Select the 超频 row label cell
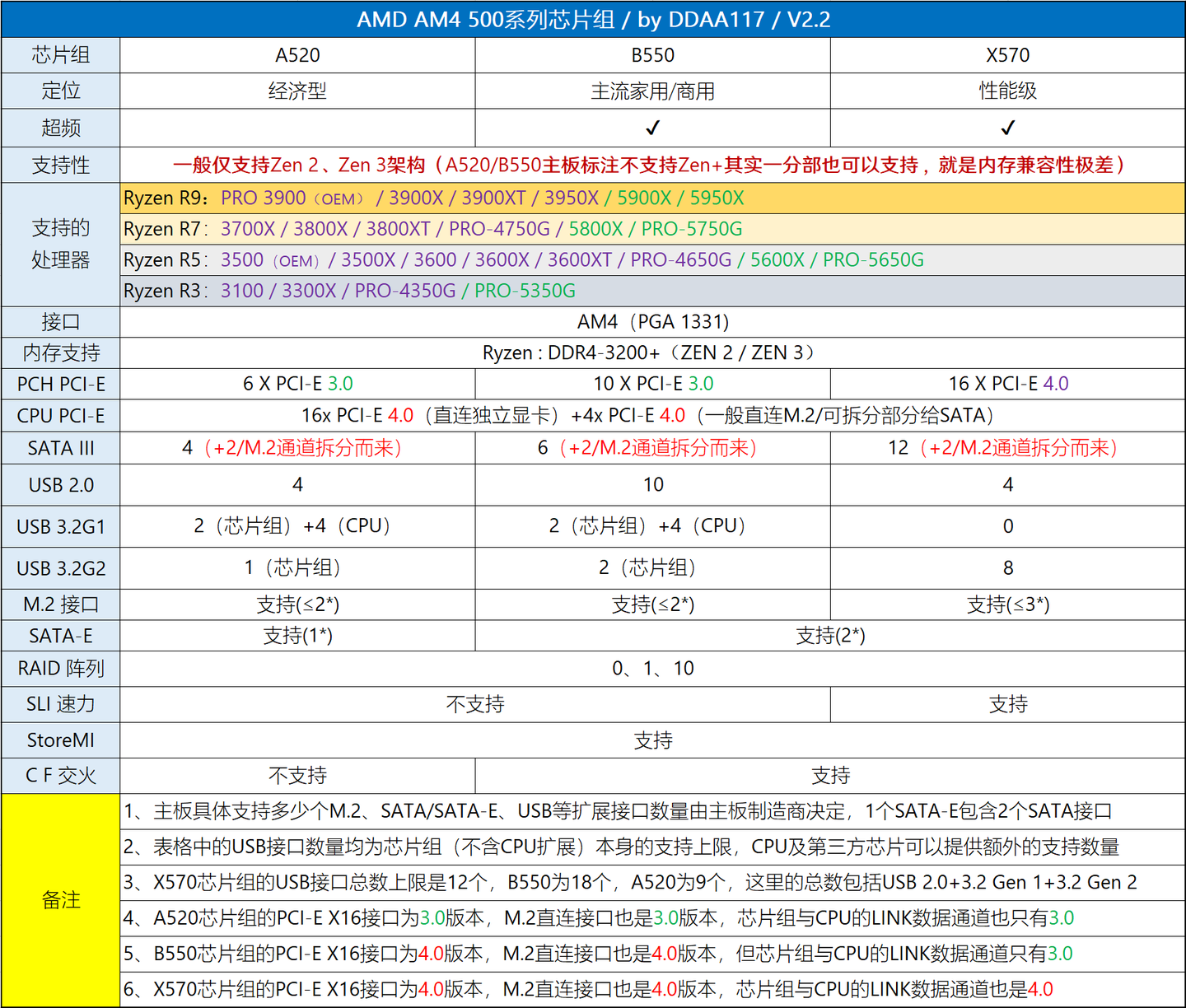 pyautogui.click(x=61, y=128)
